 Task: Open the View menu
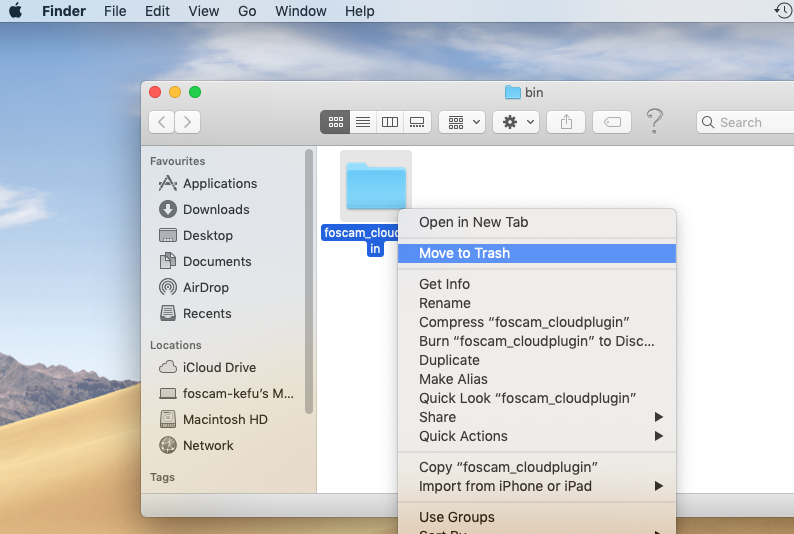point(204,11)
